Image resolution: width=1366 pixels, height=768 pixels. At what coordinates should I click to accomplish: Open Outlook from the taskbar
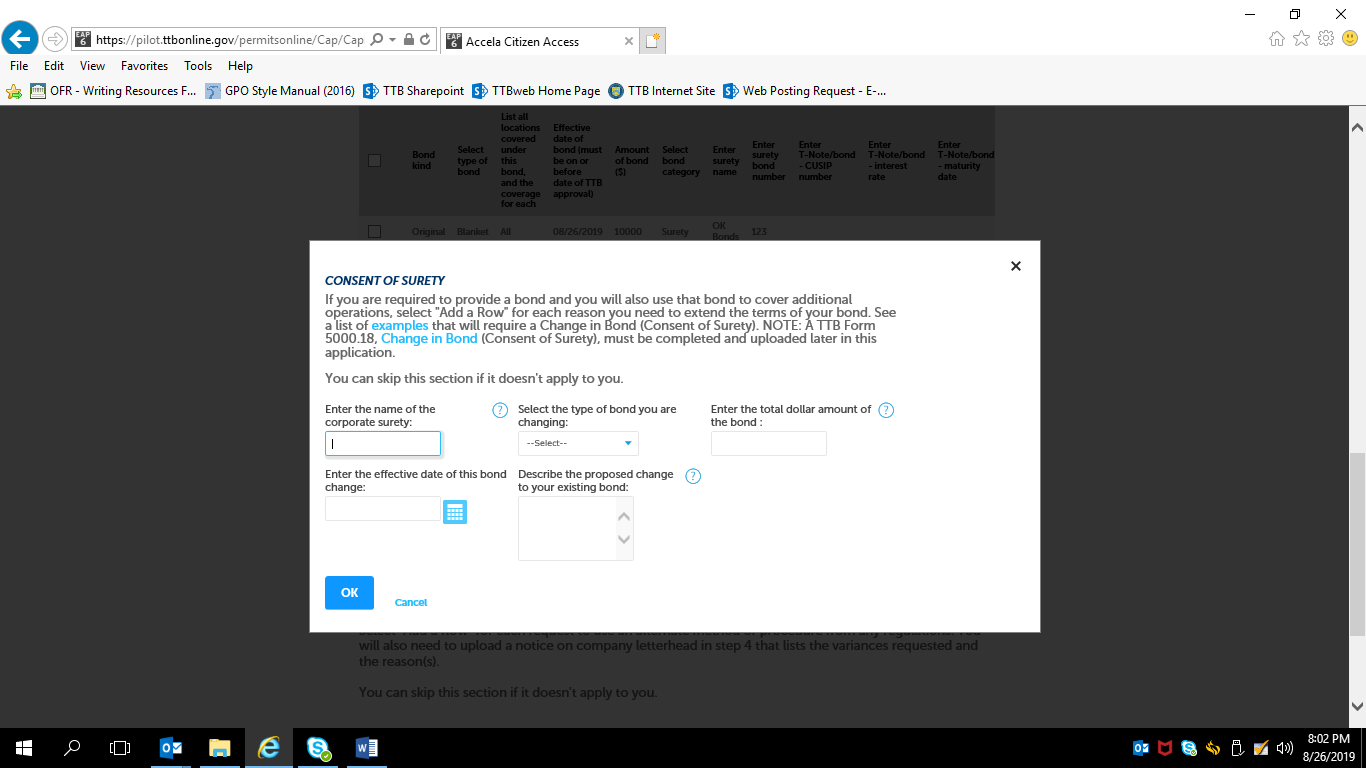click(171, 748)
